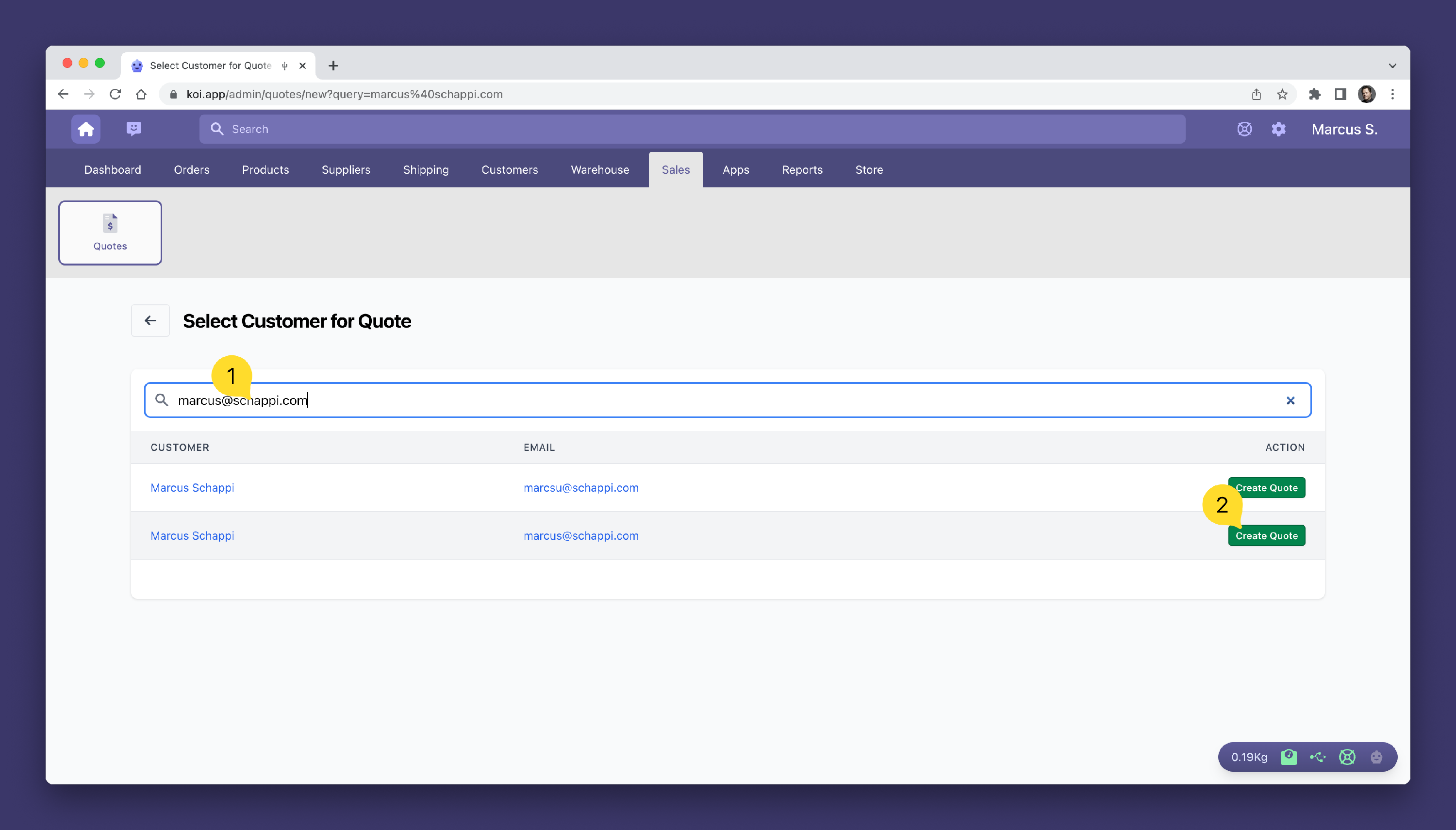Click the robot icon in status widget
1456x830 pixels.
point(1376,757)
